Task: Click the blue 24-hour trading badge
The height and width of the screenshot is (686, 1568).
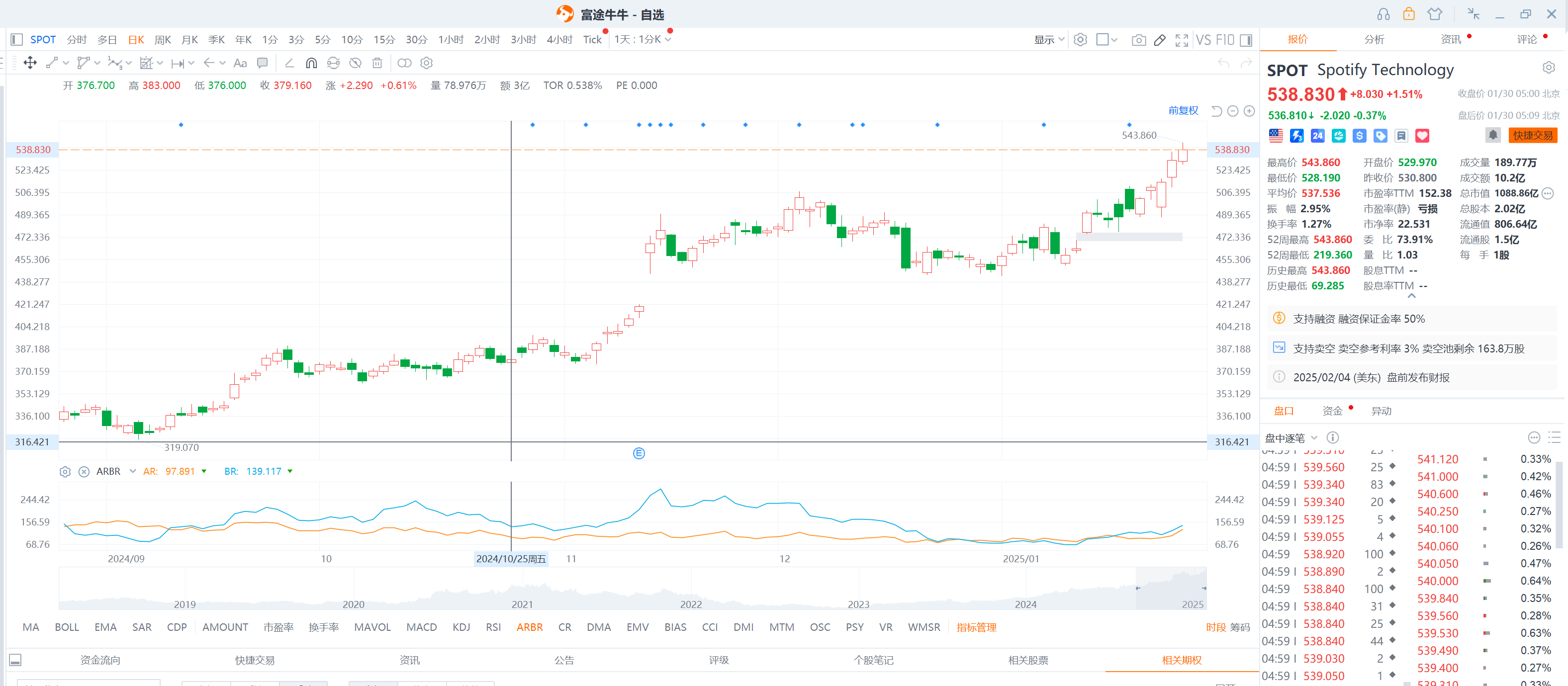Action: tap(1318, 136)
